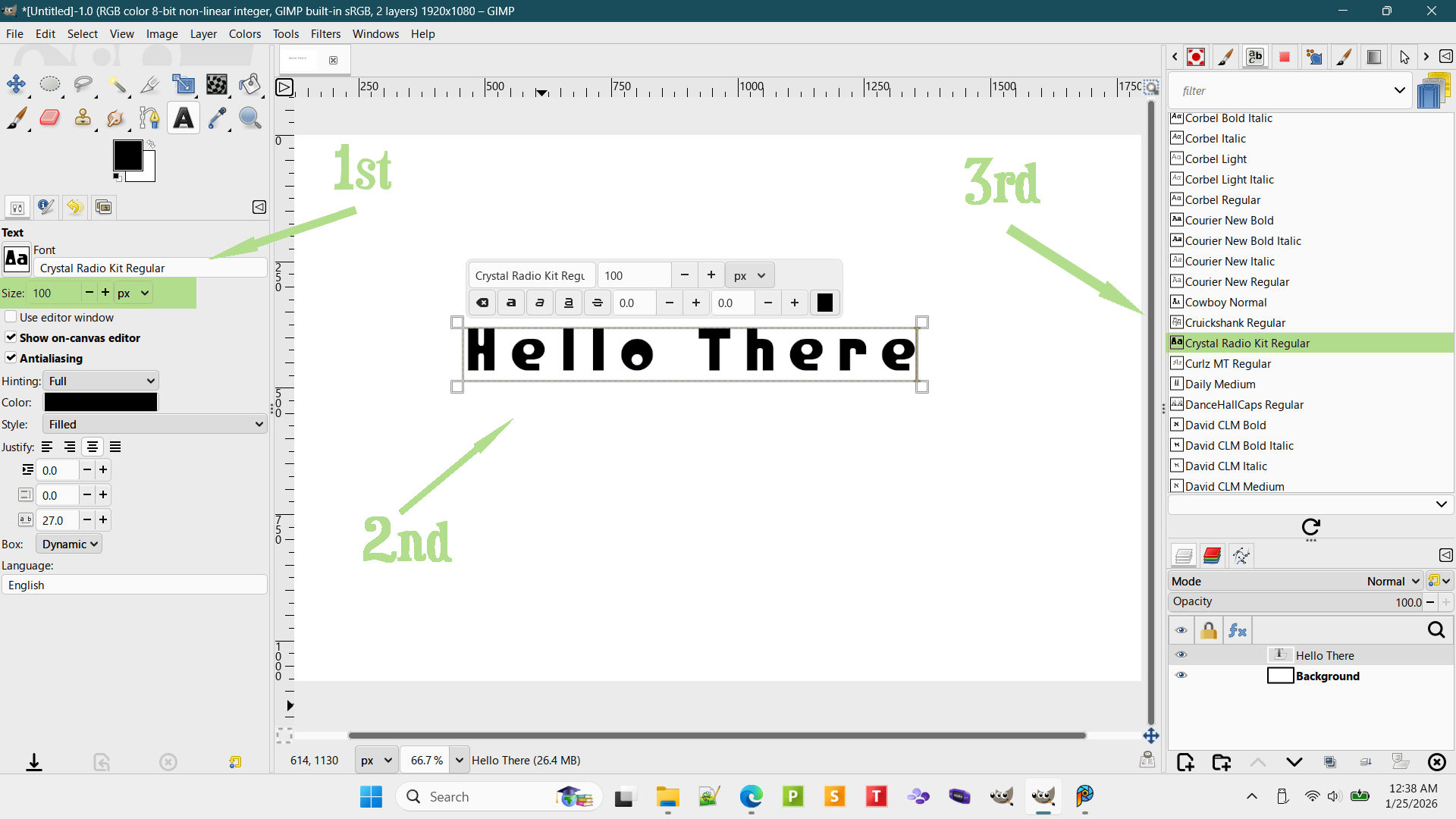Select the Color Picker tool

point(217,118)
